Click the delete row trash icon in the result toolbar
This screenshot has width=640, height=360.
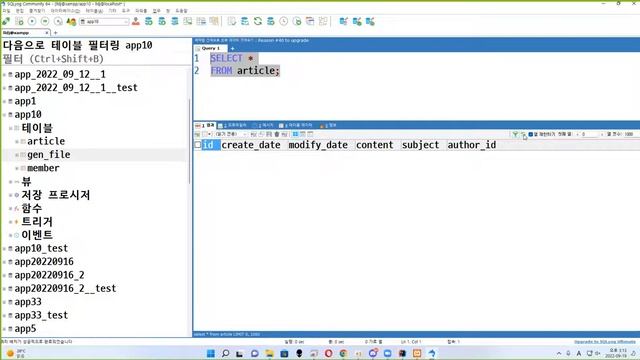point(277,134)
